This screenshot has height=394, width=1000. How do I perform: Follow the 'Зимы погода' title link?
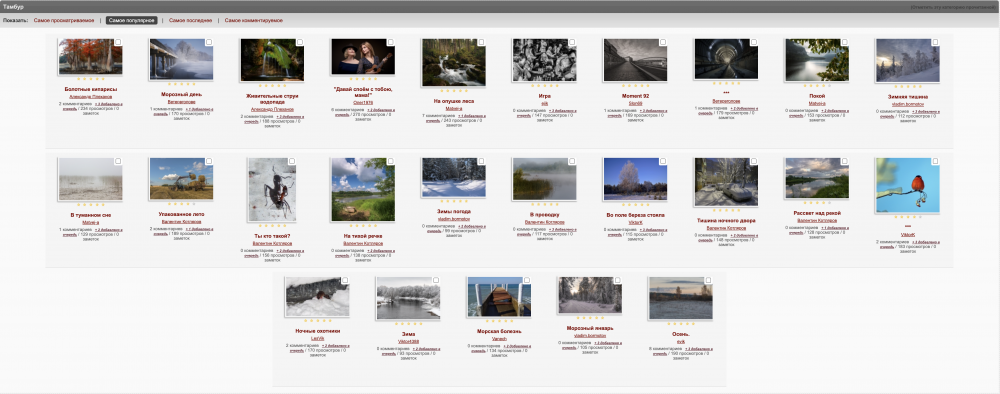[453, 211]
